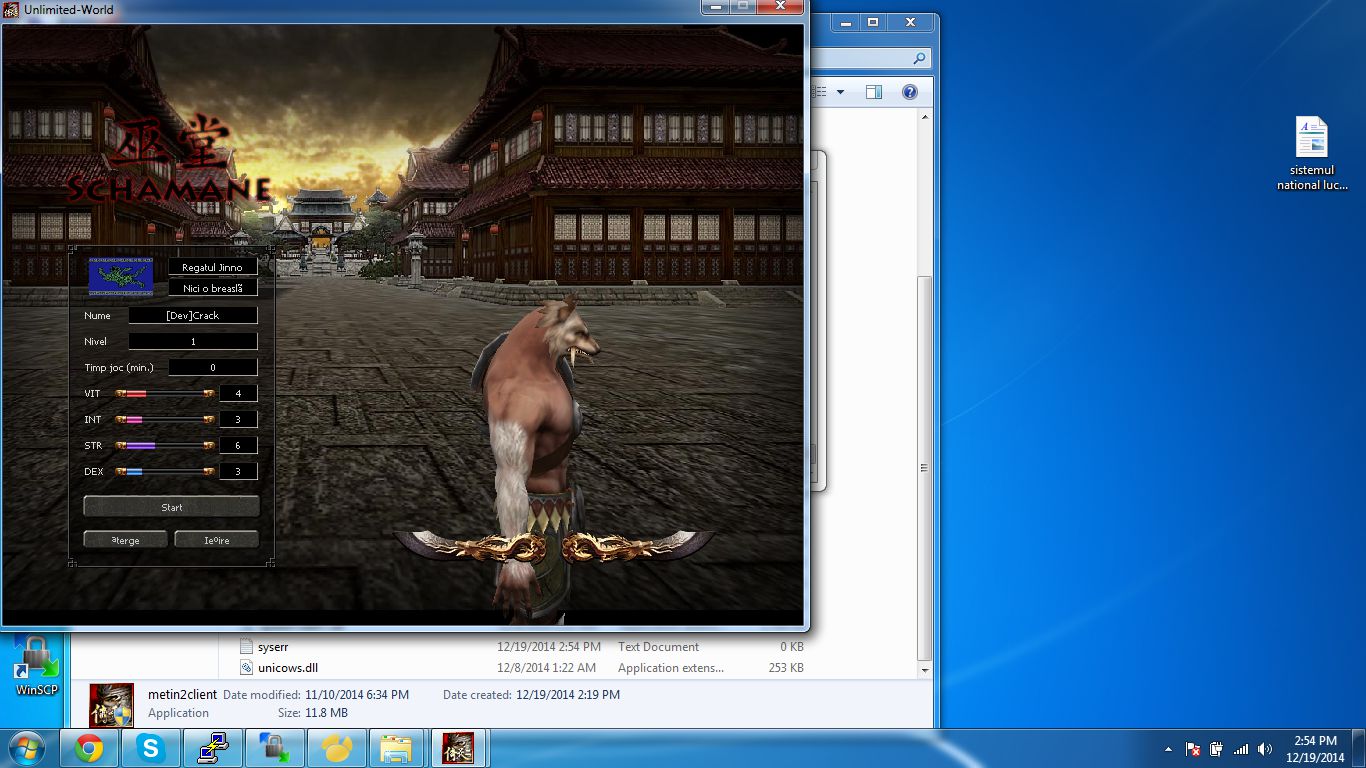Open the Explorer view options dropdown arrow
Image resolution: width=1366 pixels, height=768 pixels.
click(x=840, y=92)
